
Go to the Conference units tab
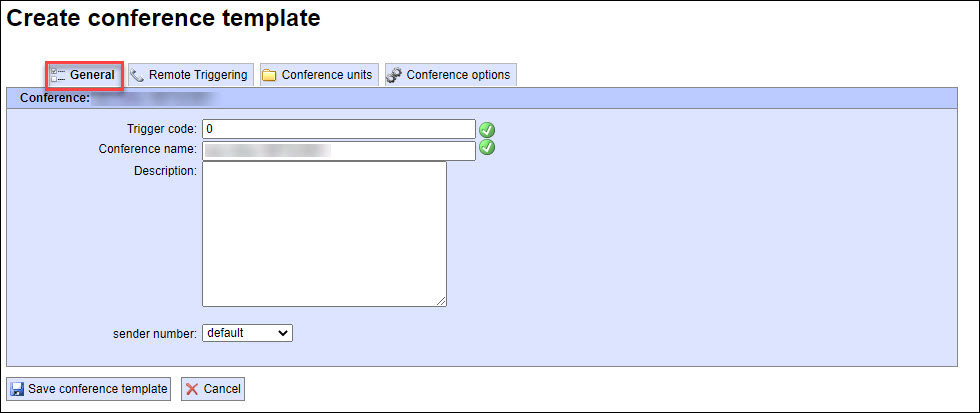(319, 75)
